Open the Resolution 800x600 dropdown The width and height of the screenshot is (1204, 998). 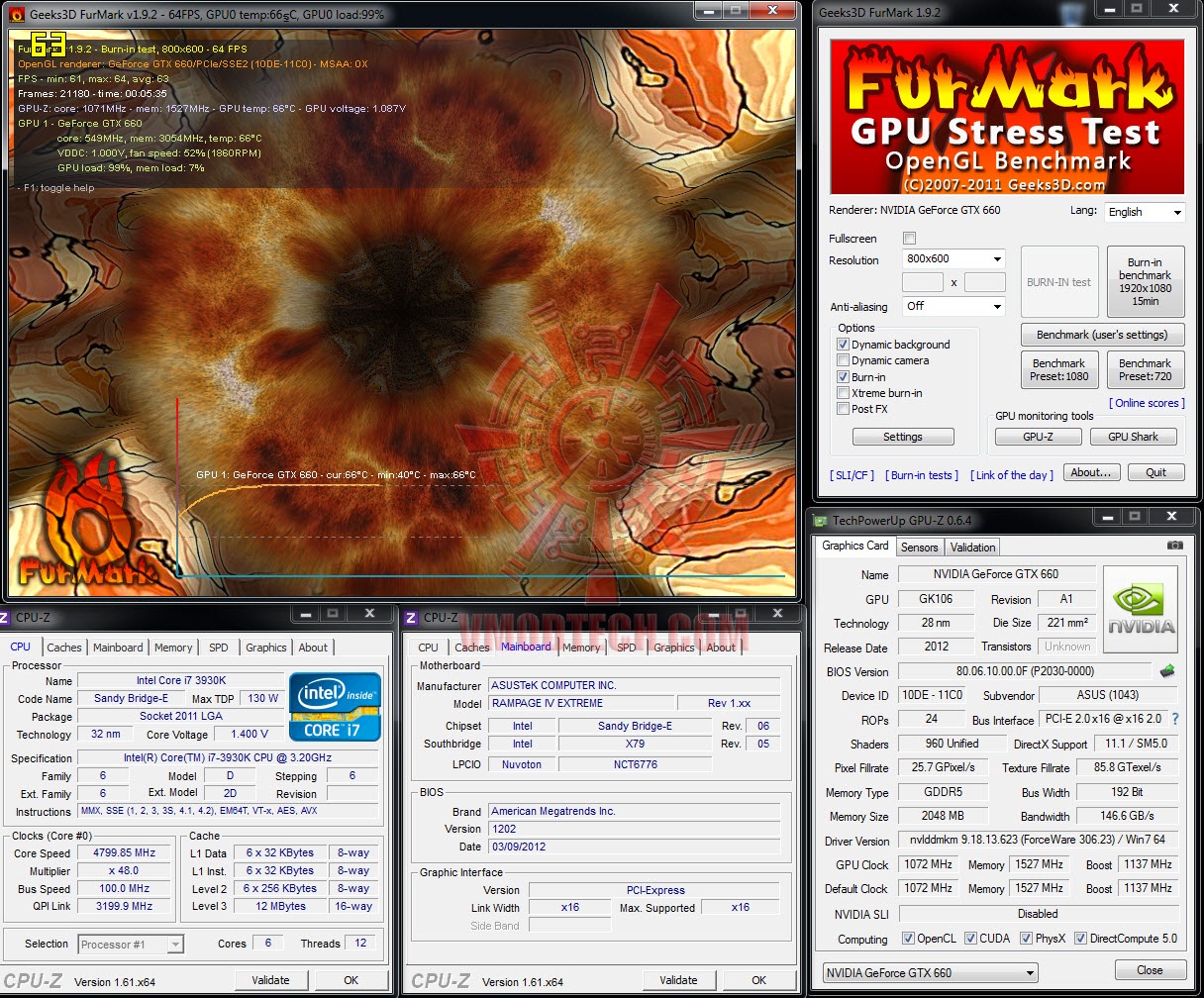pyautogui.click(x=954, y=258)
